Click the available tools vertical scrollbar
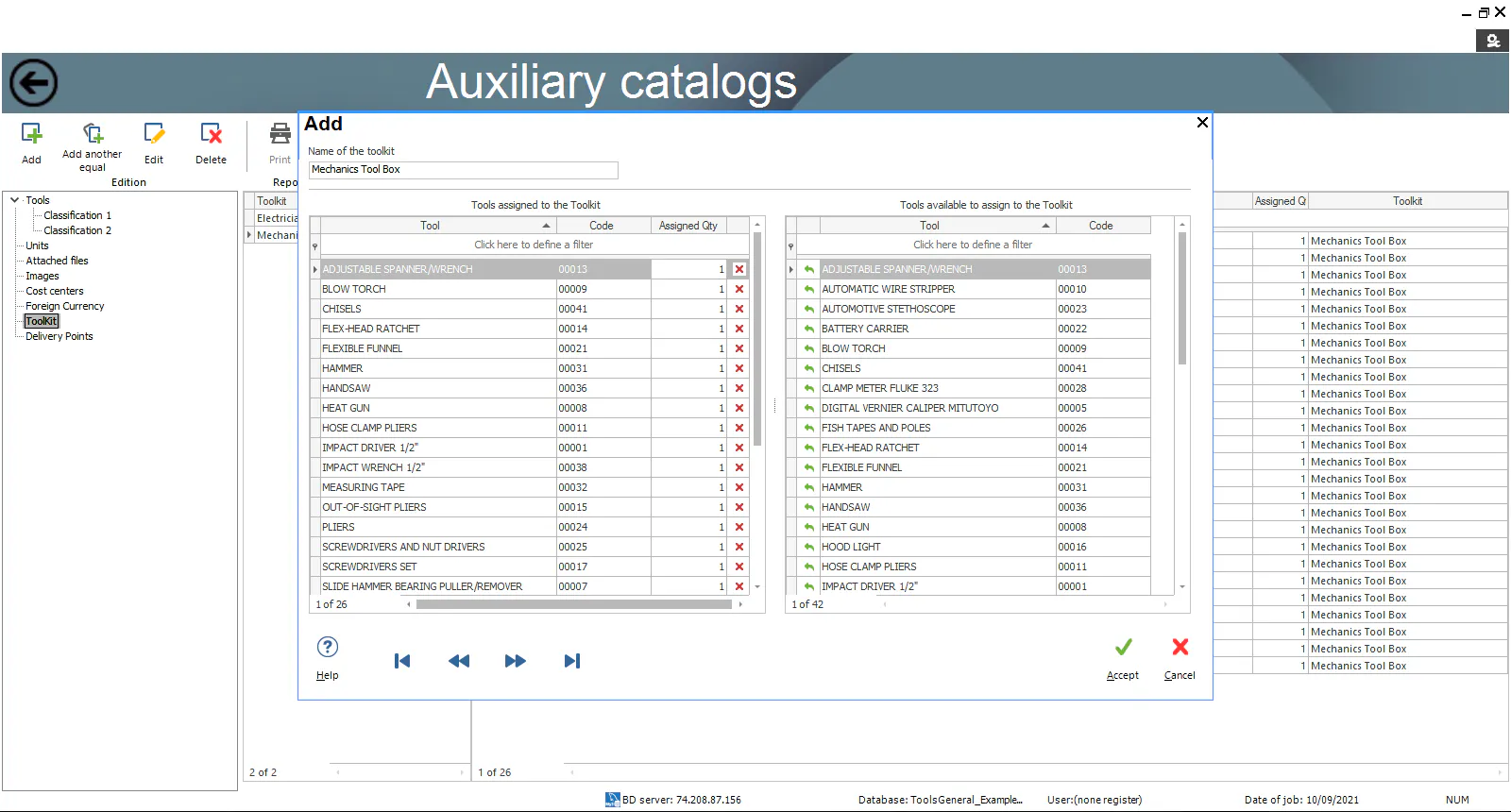Screen dimensions: 1511x812 [x=1182, y=297]
